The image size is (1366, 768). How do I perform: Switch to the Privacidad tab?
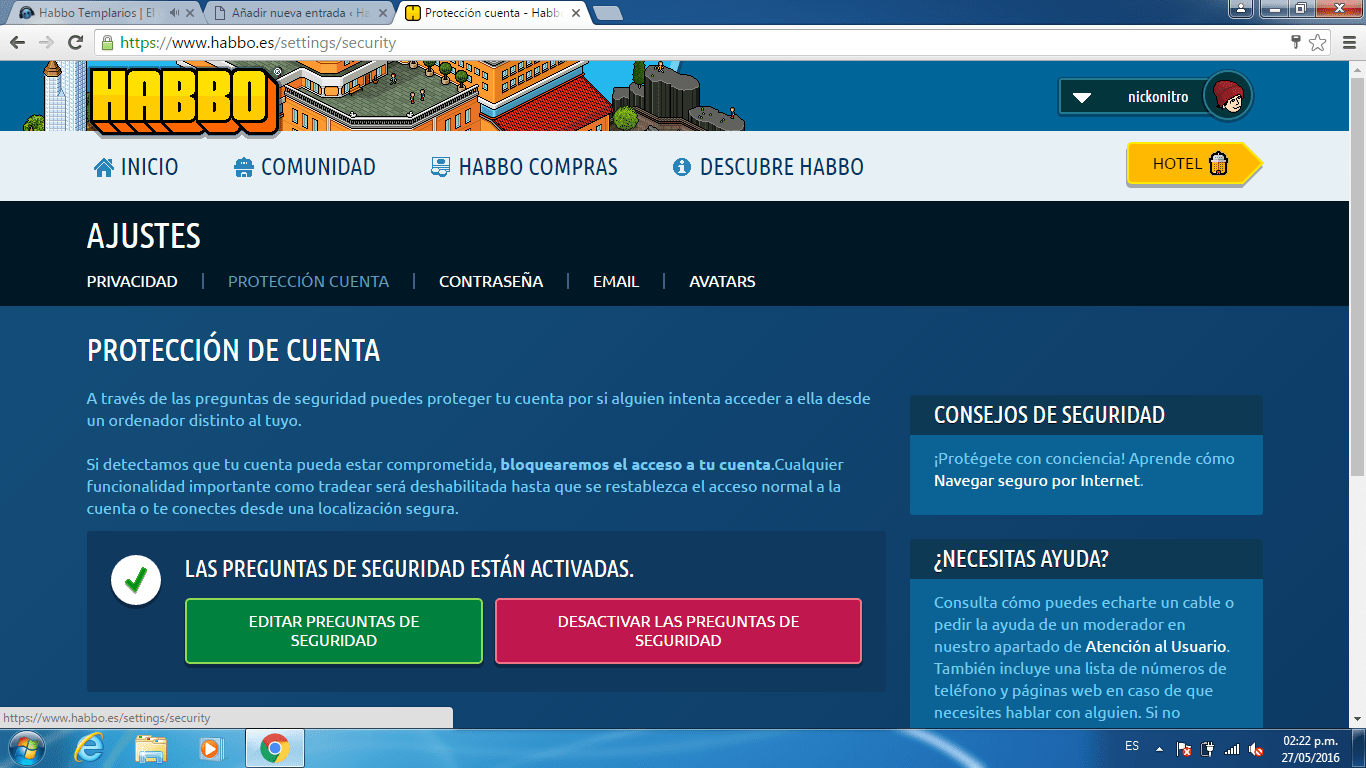132,281
